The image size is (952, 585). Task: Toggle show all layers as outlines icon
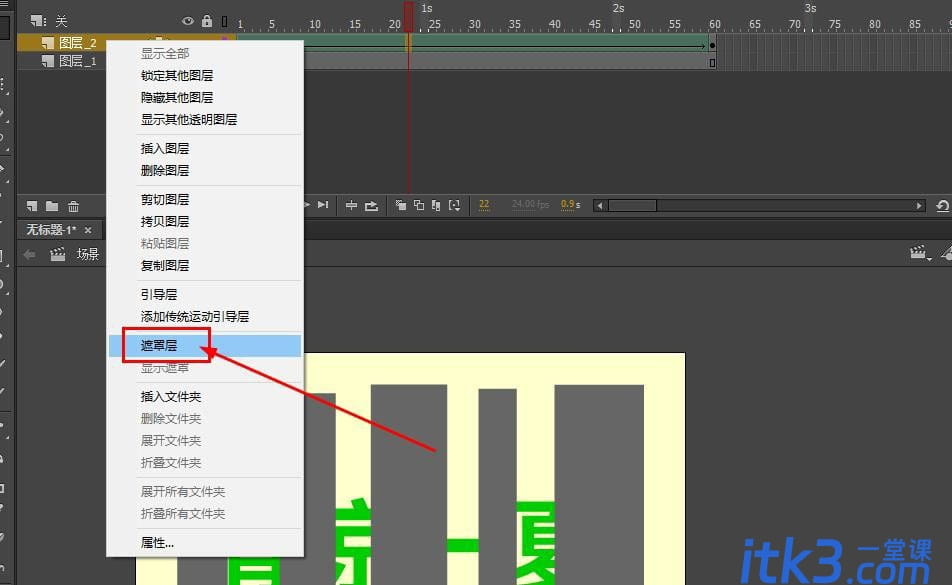click(x=225, y=21)
